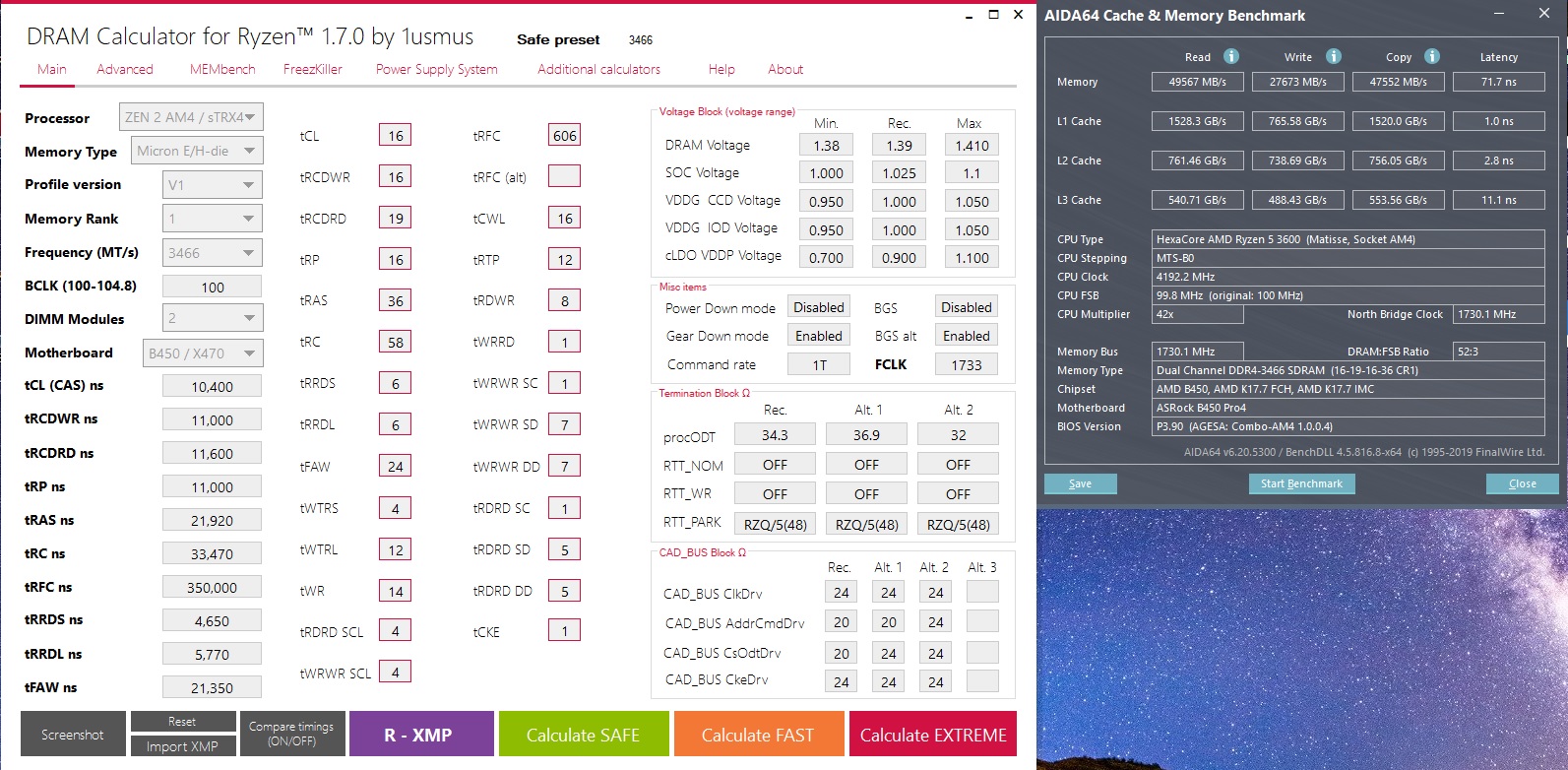1568x770 pixels.
Task: Click the BCLK (100-104.8) input field
Action: (x=212, y=287)
